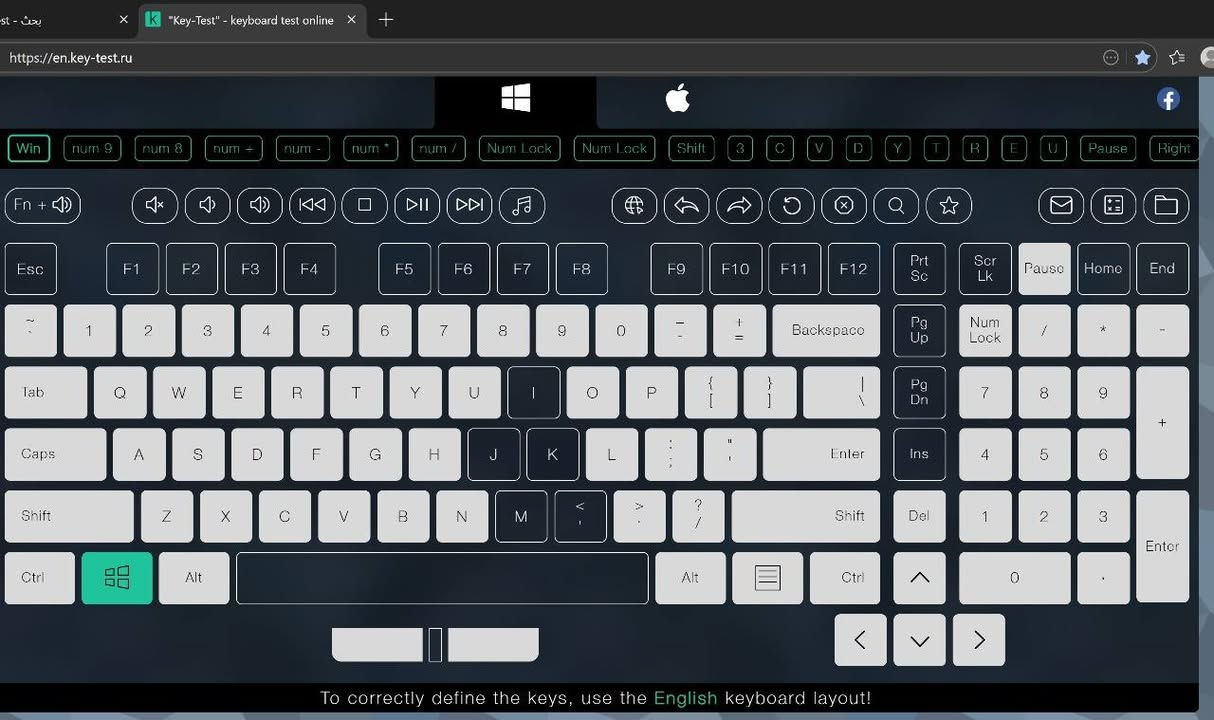The width and height of the screenshot is (1214, 720).
Task: Switch to the Apple keyboard tab
Action: pos(677,99)
